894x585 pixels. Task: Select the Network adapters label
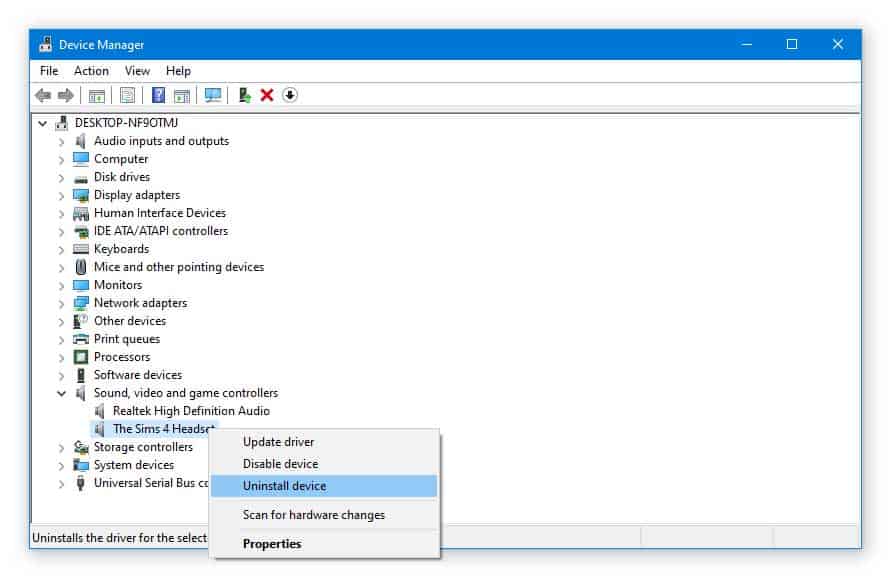[x=140, y=303]
